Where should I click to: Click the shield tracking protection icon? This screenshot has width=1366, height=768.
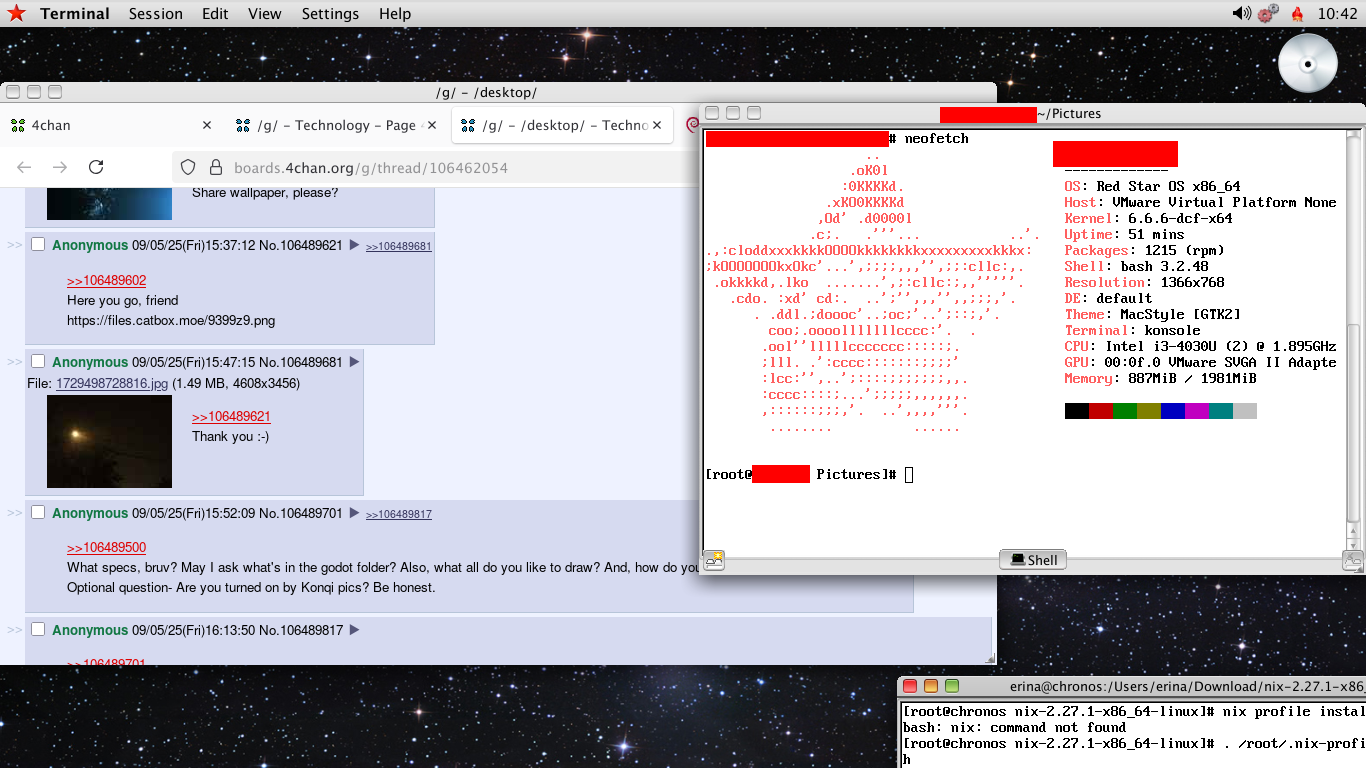click(188, 167)
